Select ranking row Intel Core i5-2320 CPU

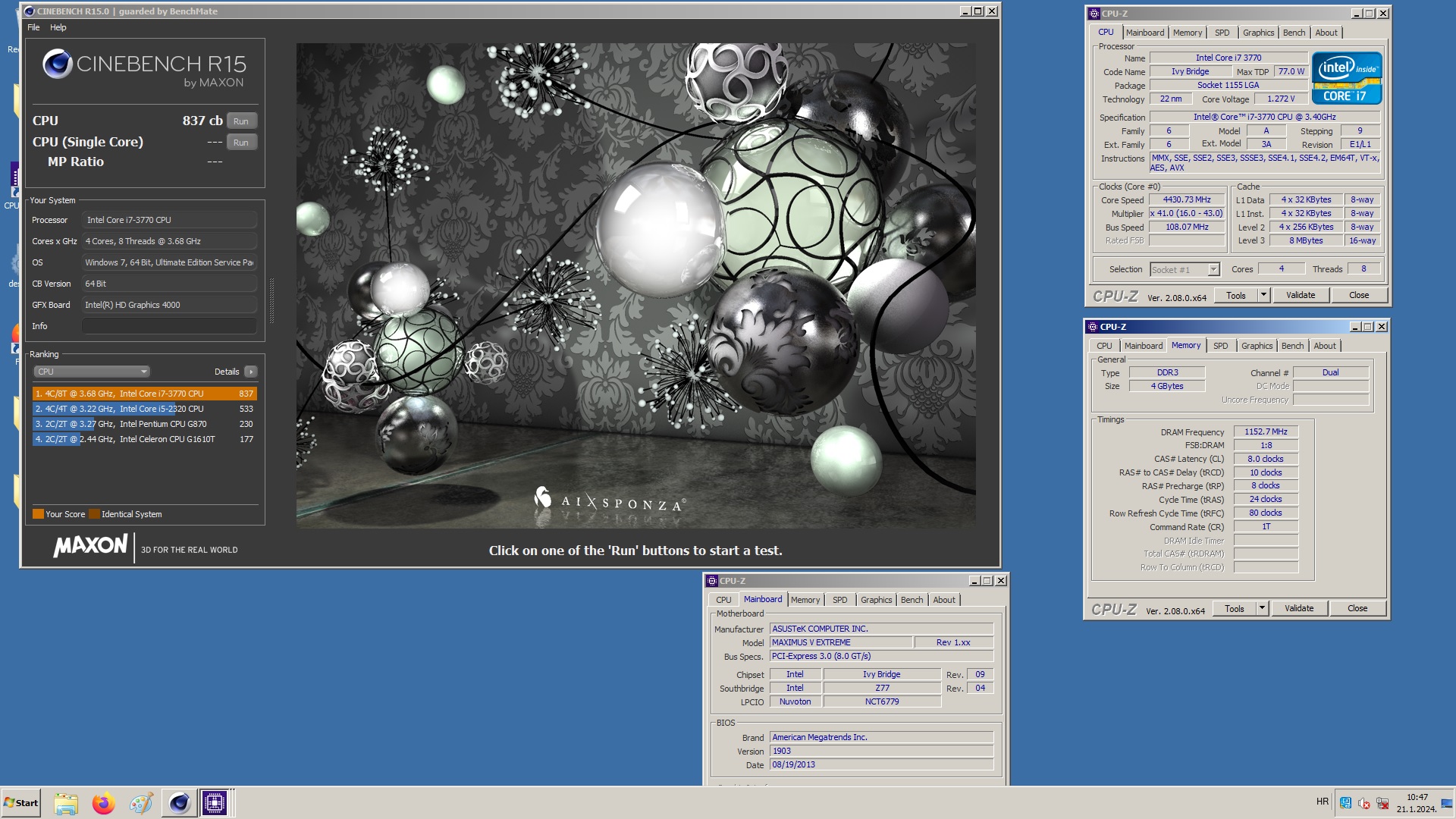tap(144, 409)
